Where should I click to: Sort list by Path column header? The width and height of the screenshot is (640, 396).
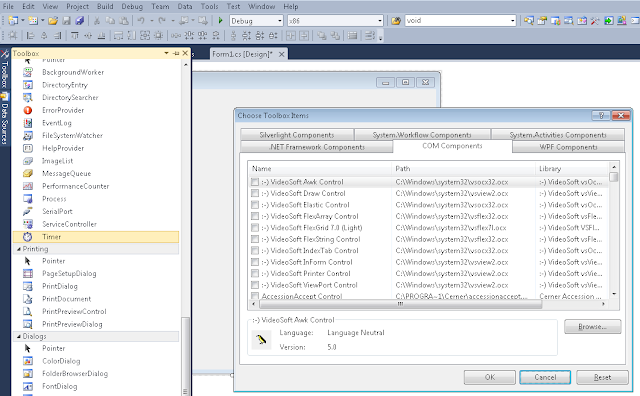[x=464, y=169]
